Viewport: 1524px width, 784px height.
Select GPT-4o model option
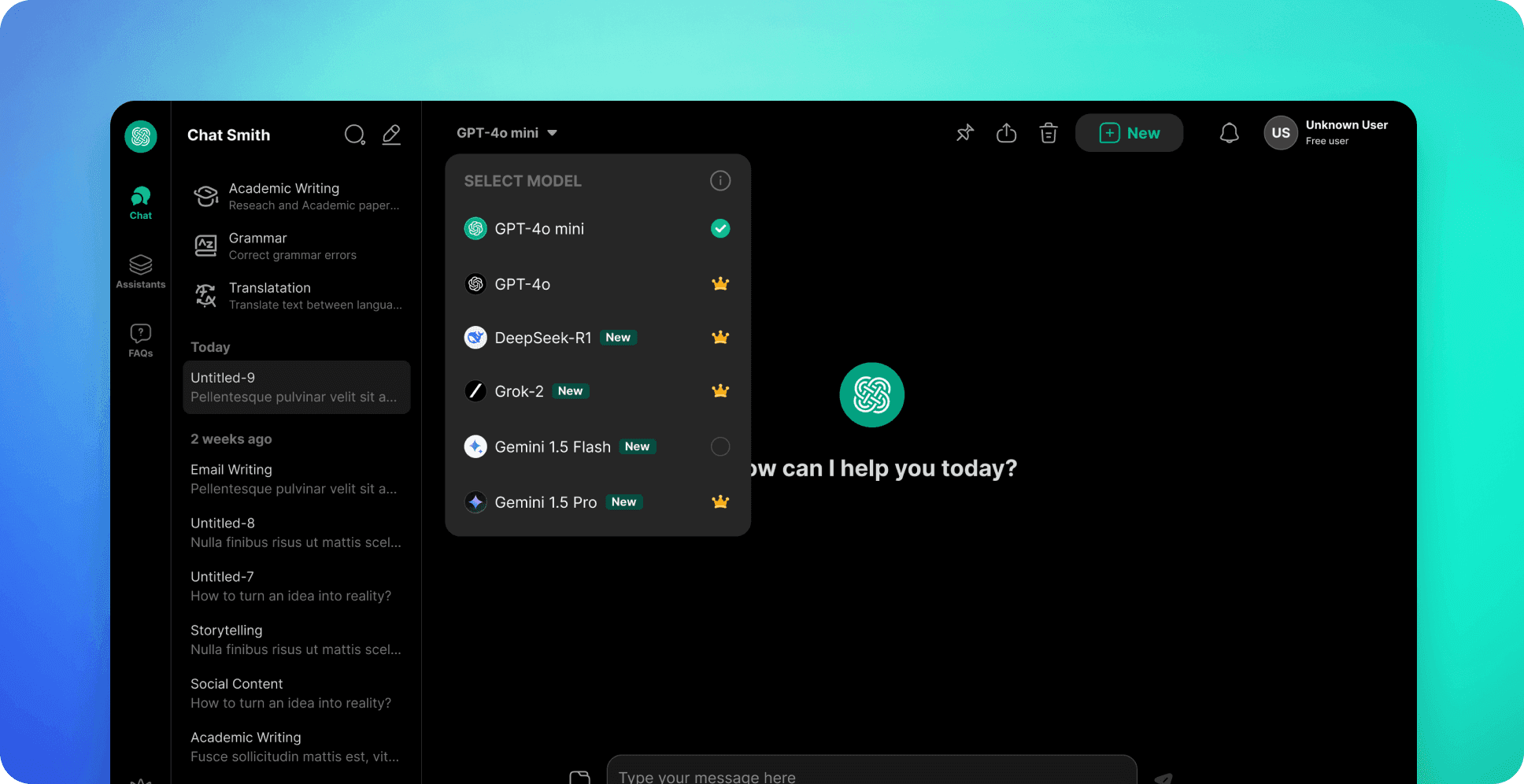pos(597,284)
